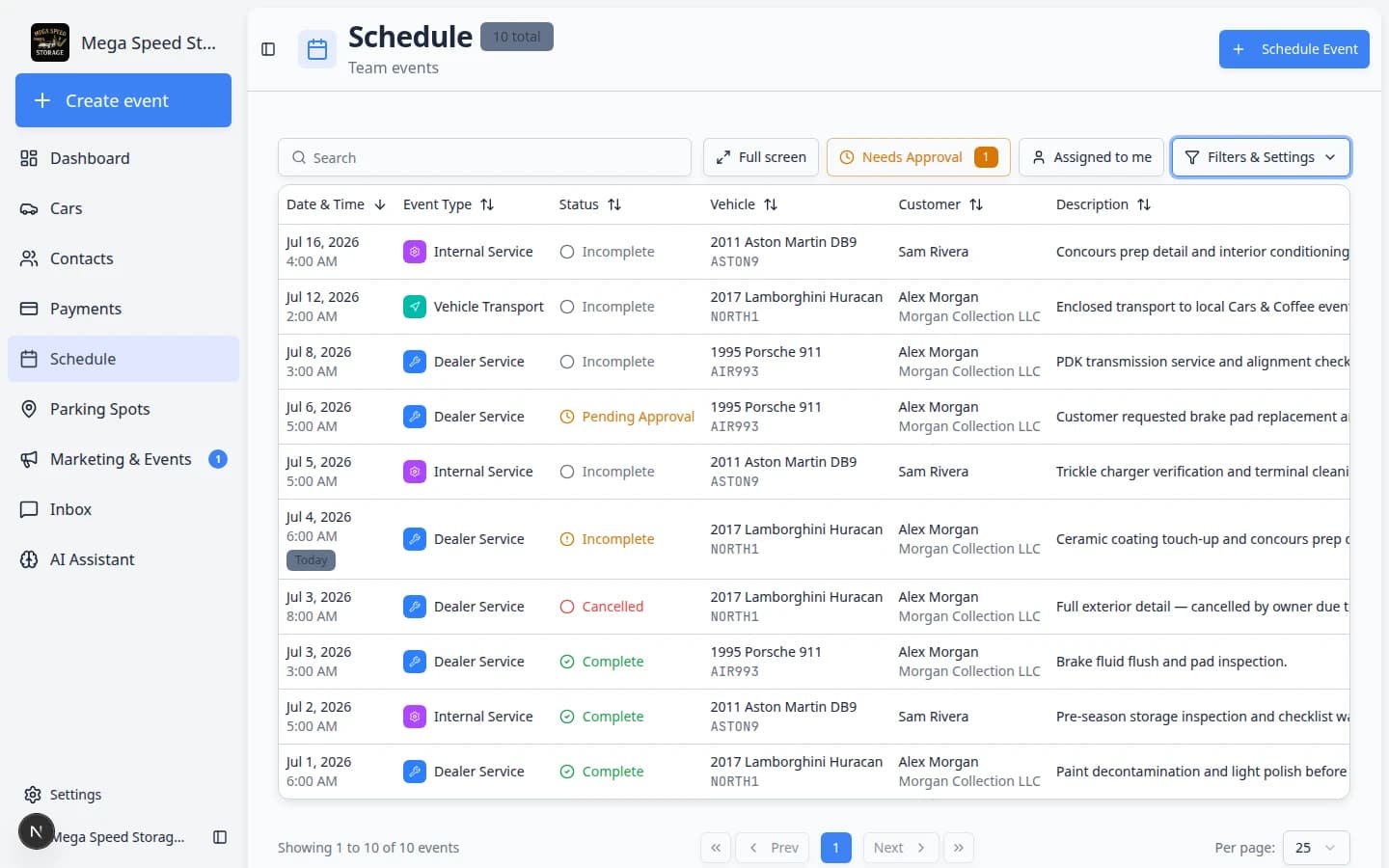Click the 10 total badge
Image resolution: width=1389 pixels, height=868 pixels.
[516, 37]
